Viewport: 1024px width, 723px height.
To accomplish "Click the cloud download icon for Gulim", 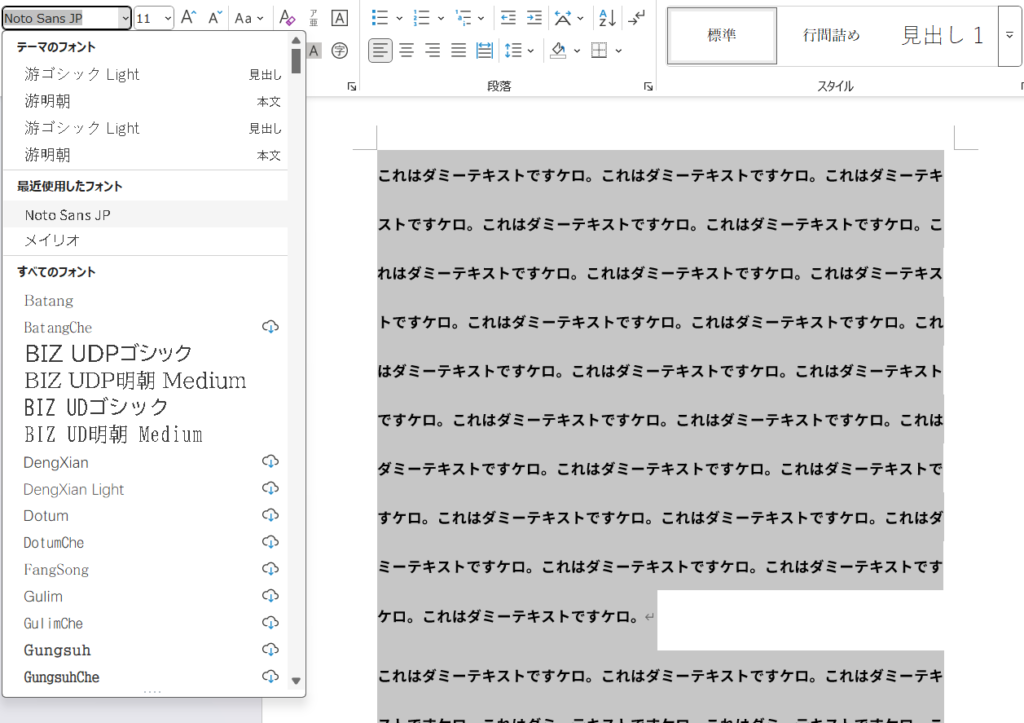I will coord(270,596).
